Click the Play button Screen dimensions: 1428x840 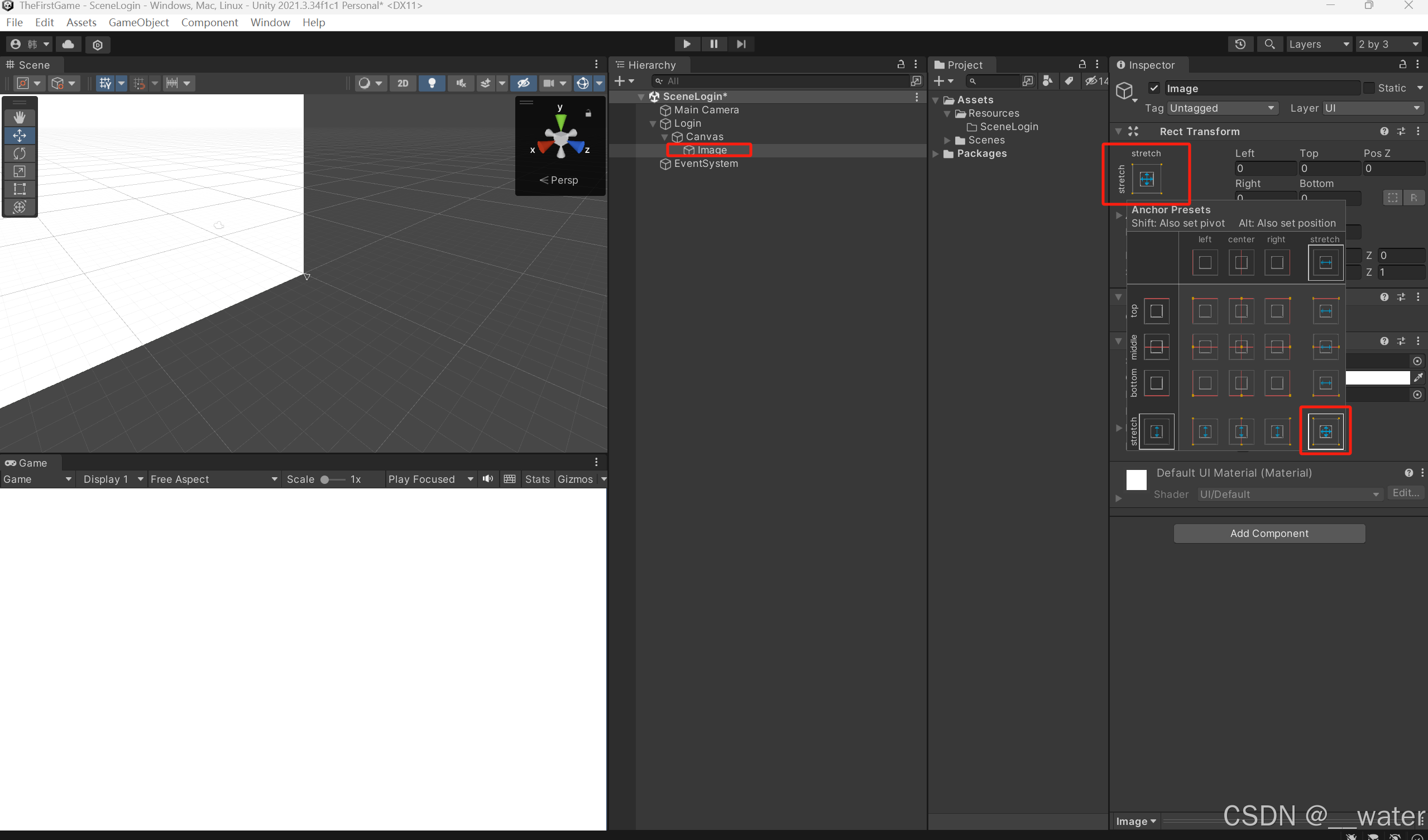coord(686,44)
